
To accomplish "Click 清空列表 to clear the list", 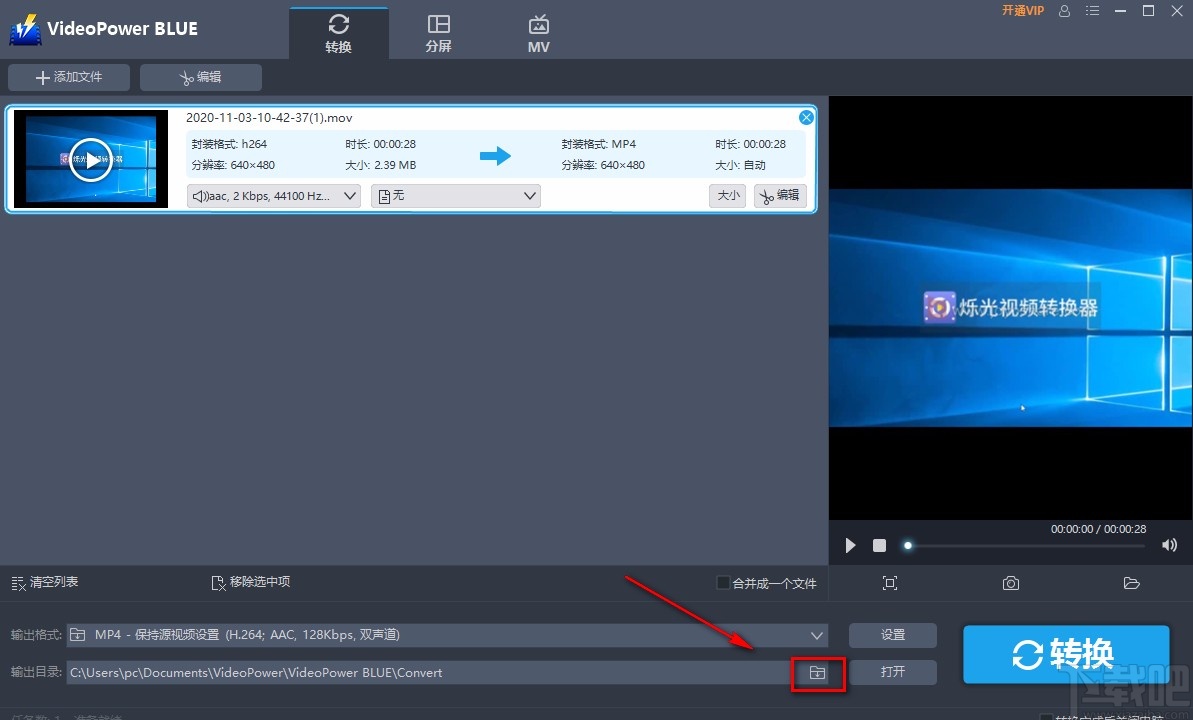I will [45, 582].
